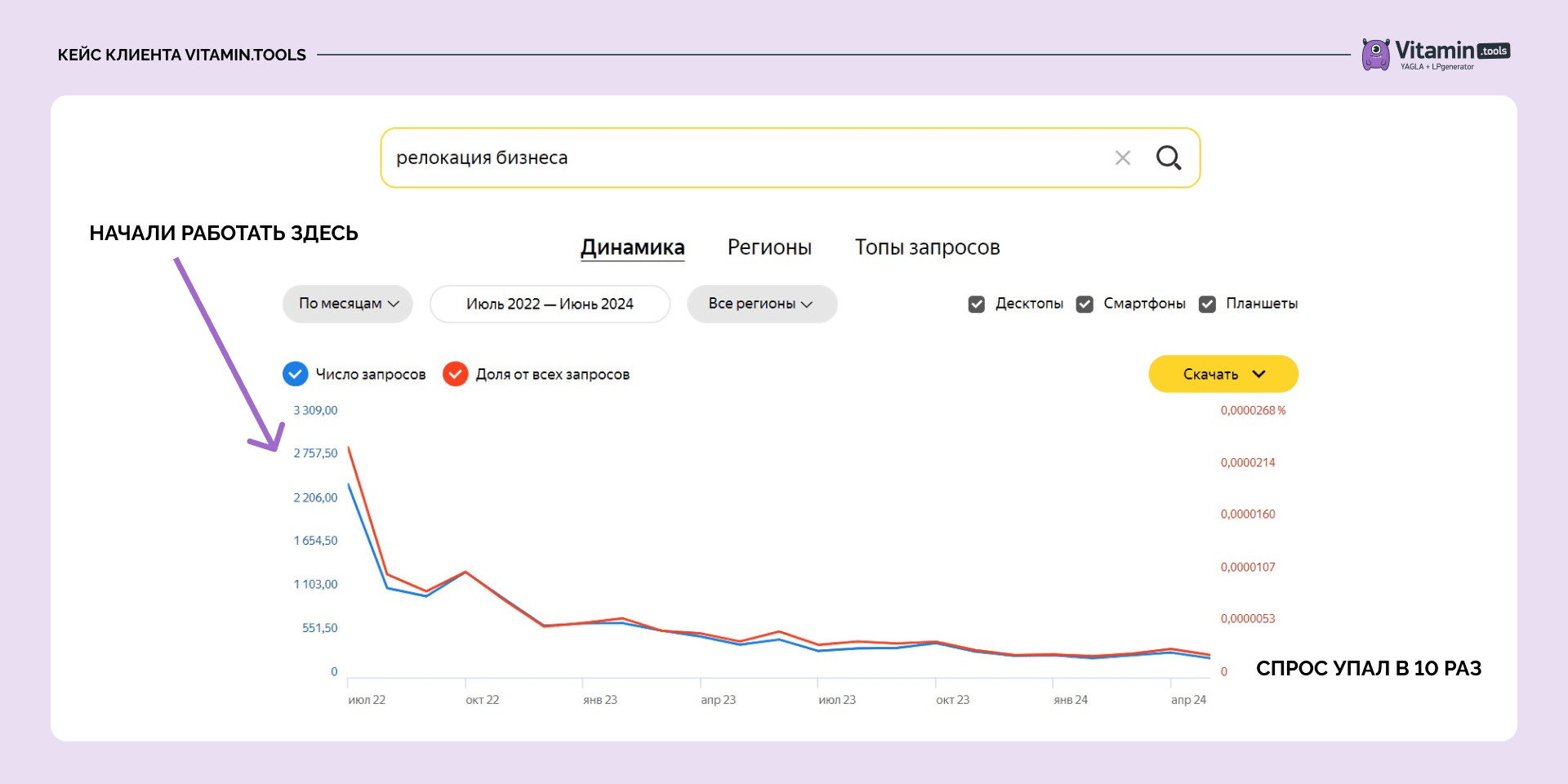Clear the search field with the X icon
Screen dimensions: 1568x784
tap(1123, 158)
